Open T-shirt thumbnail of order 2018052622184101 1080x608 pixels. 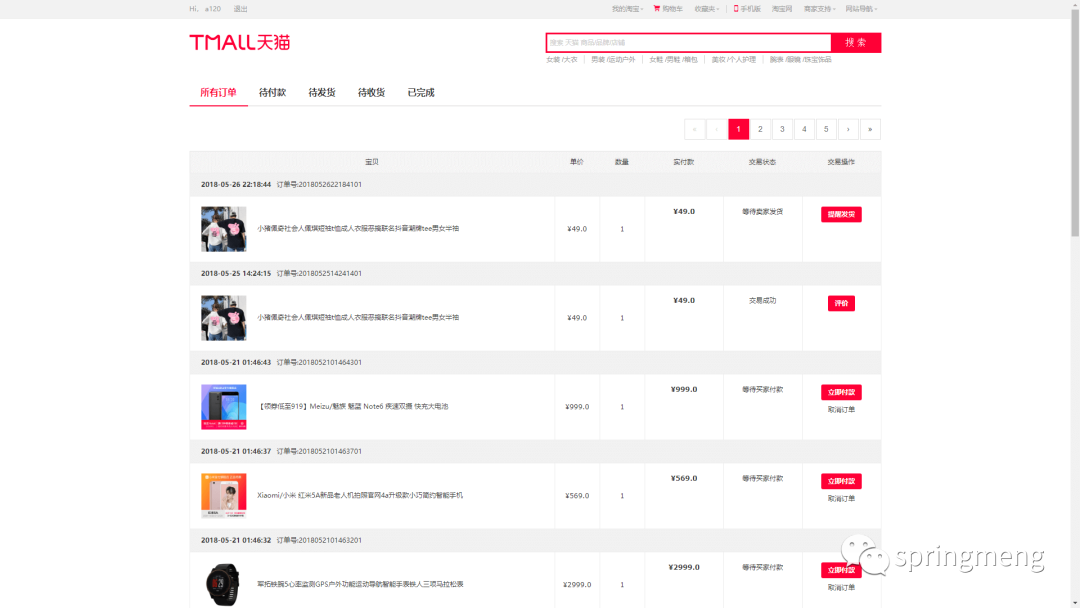(x=224, y=229)
